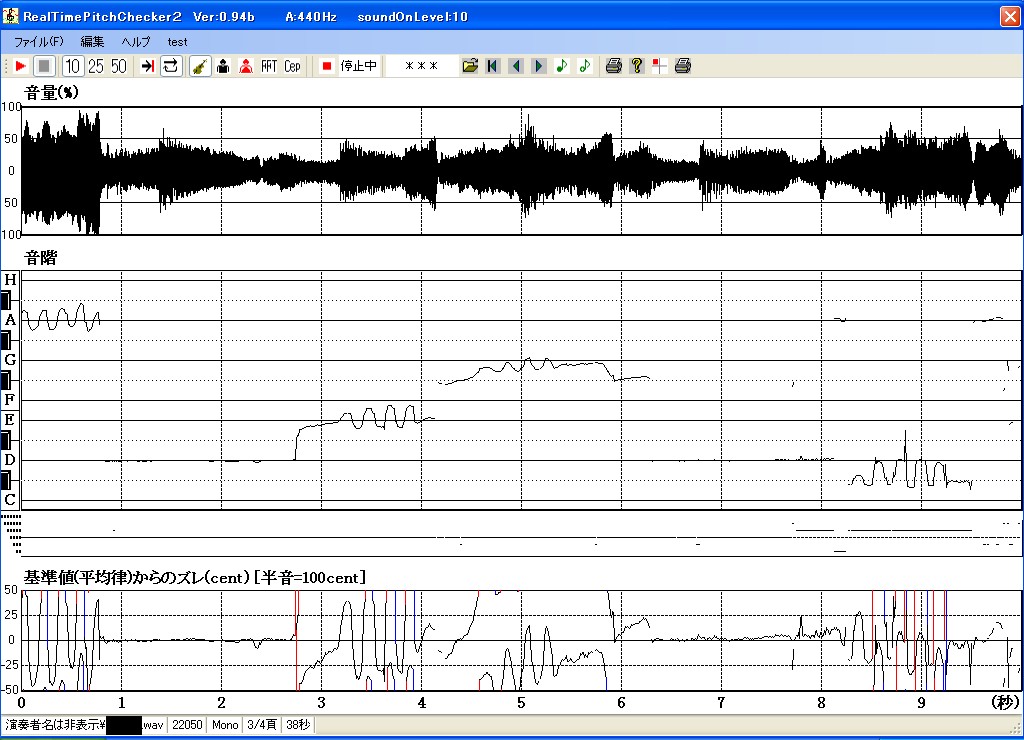The image size is (1024, 740).
Task: Click the gray stop button
Action: [x=44, y=66]
